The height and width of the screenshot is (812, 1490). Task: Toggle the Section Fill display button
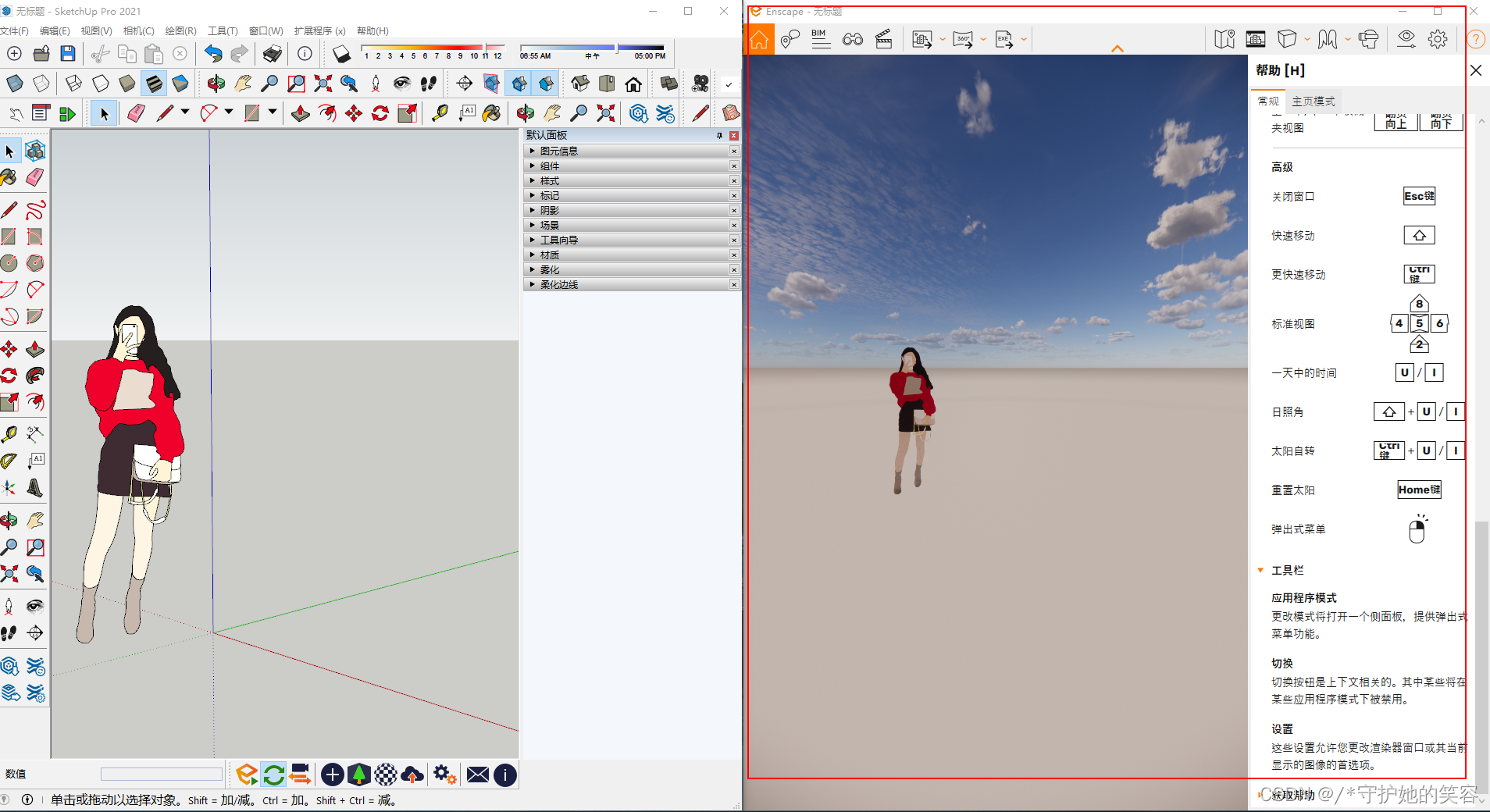pos(546,83)
